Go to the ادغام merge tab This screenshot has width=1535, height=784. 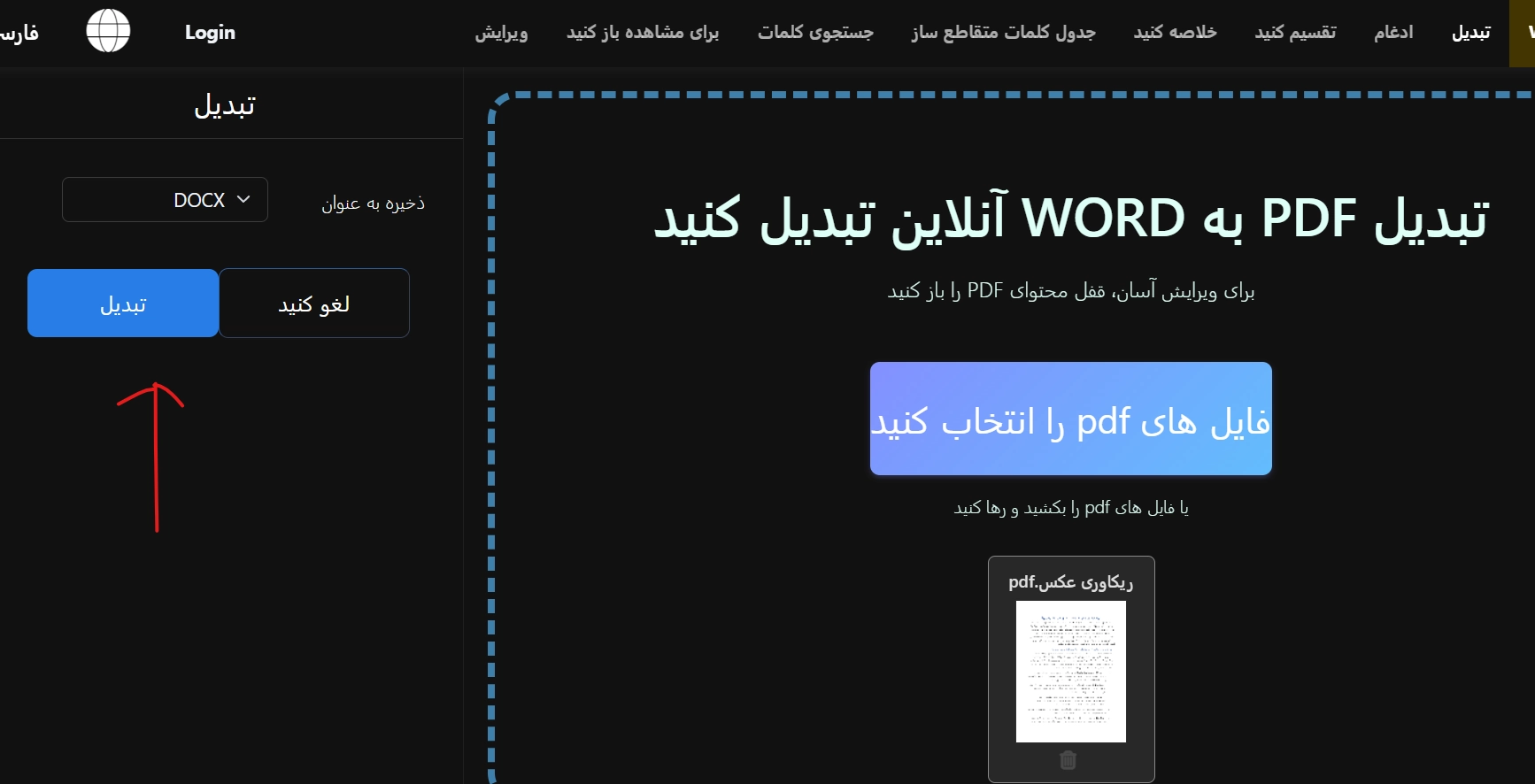(1393, 33)
